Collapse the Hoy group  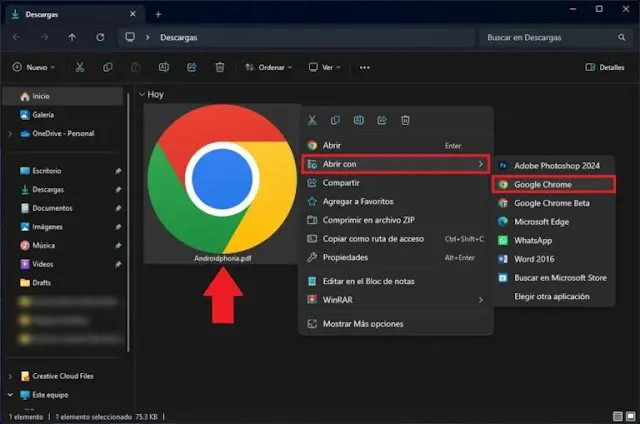[x=142, y=95]
